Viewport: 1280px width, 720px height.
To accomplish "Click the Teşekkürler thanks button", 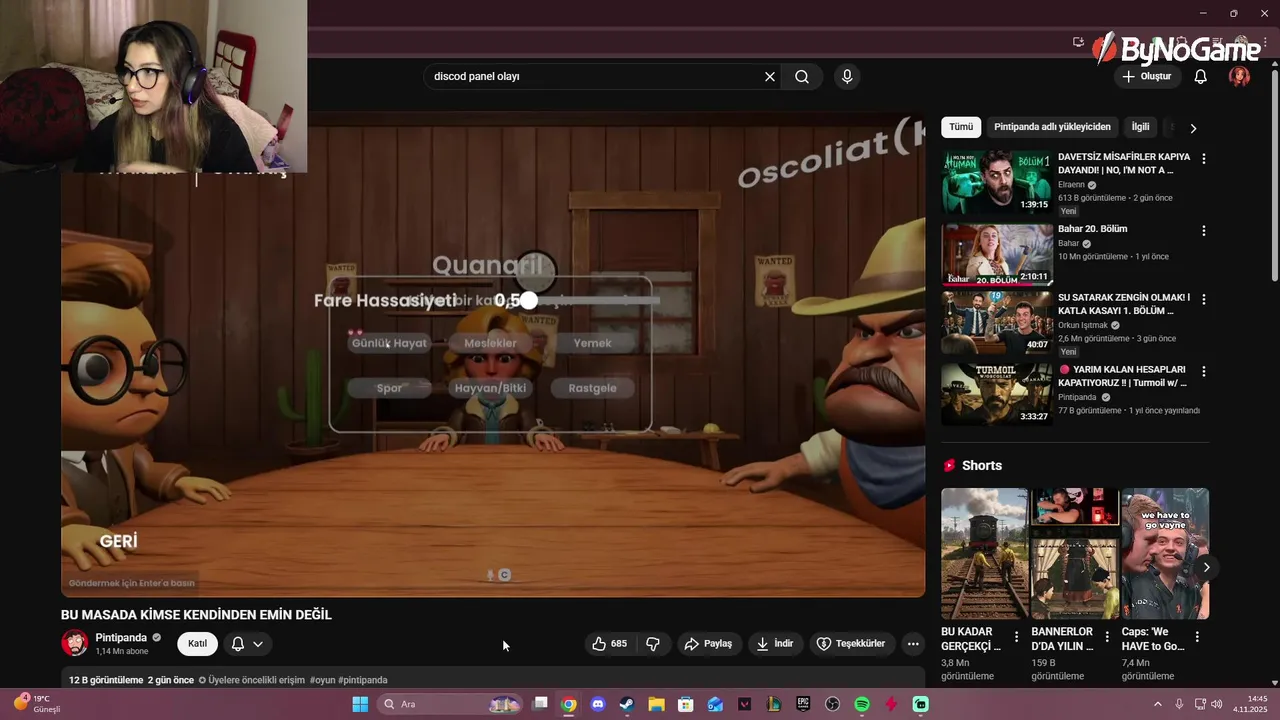I will click(851, 644).
